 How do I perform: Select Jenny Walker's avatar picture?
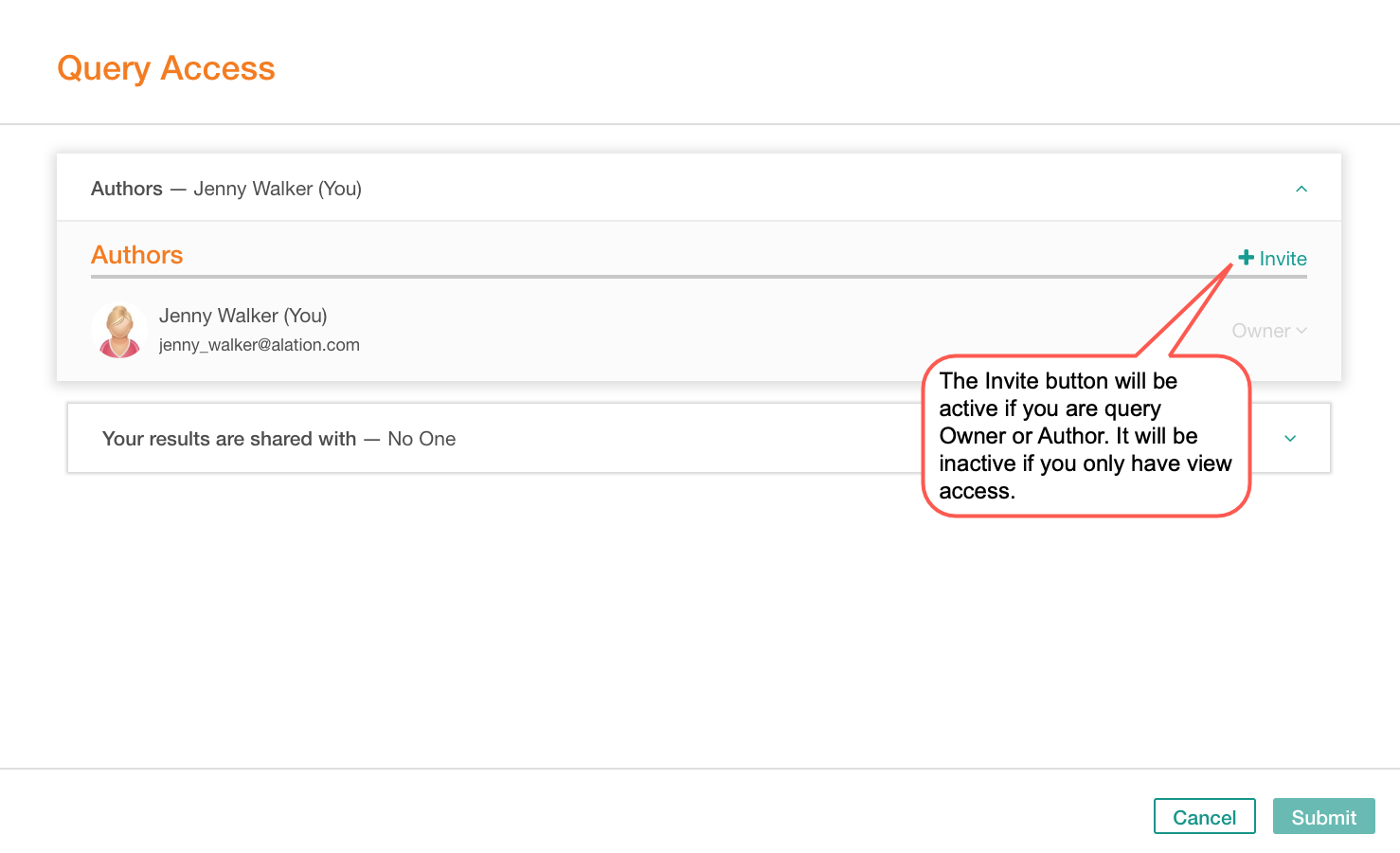[x=119, y=330]
